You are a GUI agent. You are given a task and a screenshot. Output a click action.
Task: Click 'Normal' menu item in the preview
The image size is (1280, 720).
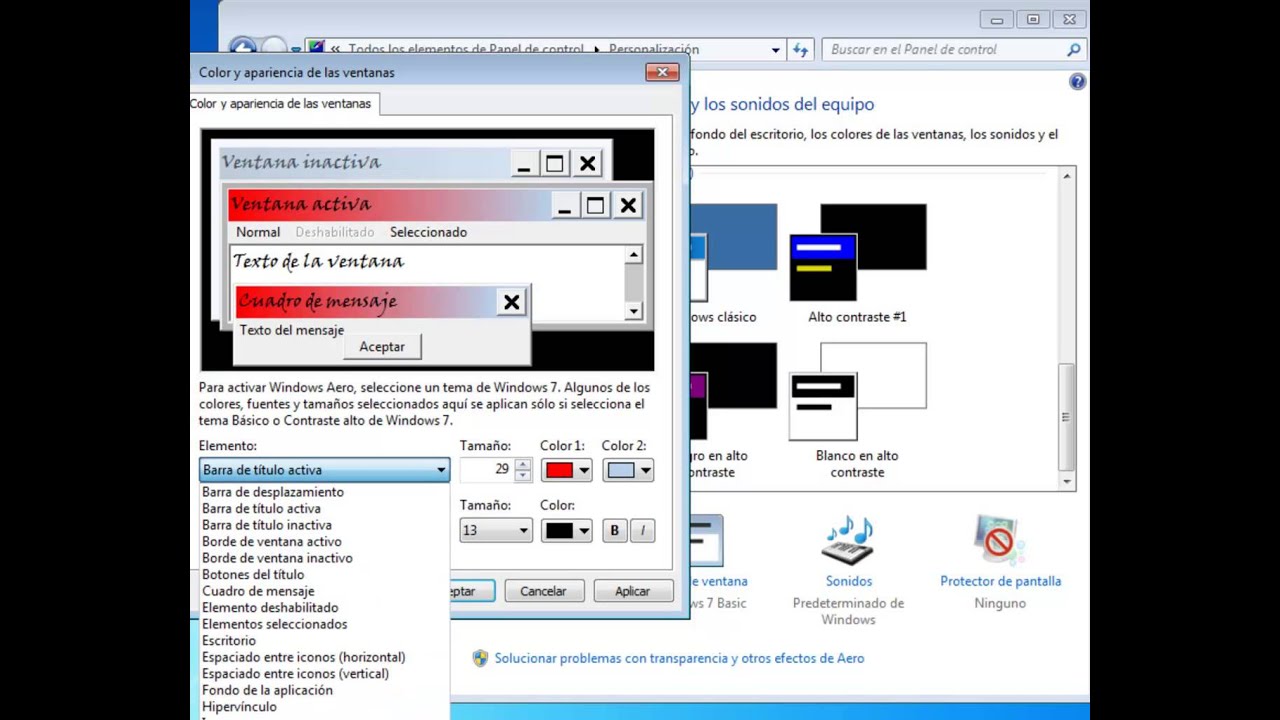click(x=258, y=232)
